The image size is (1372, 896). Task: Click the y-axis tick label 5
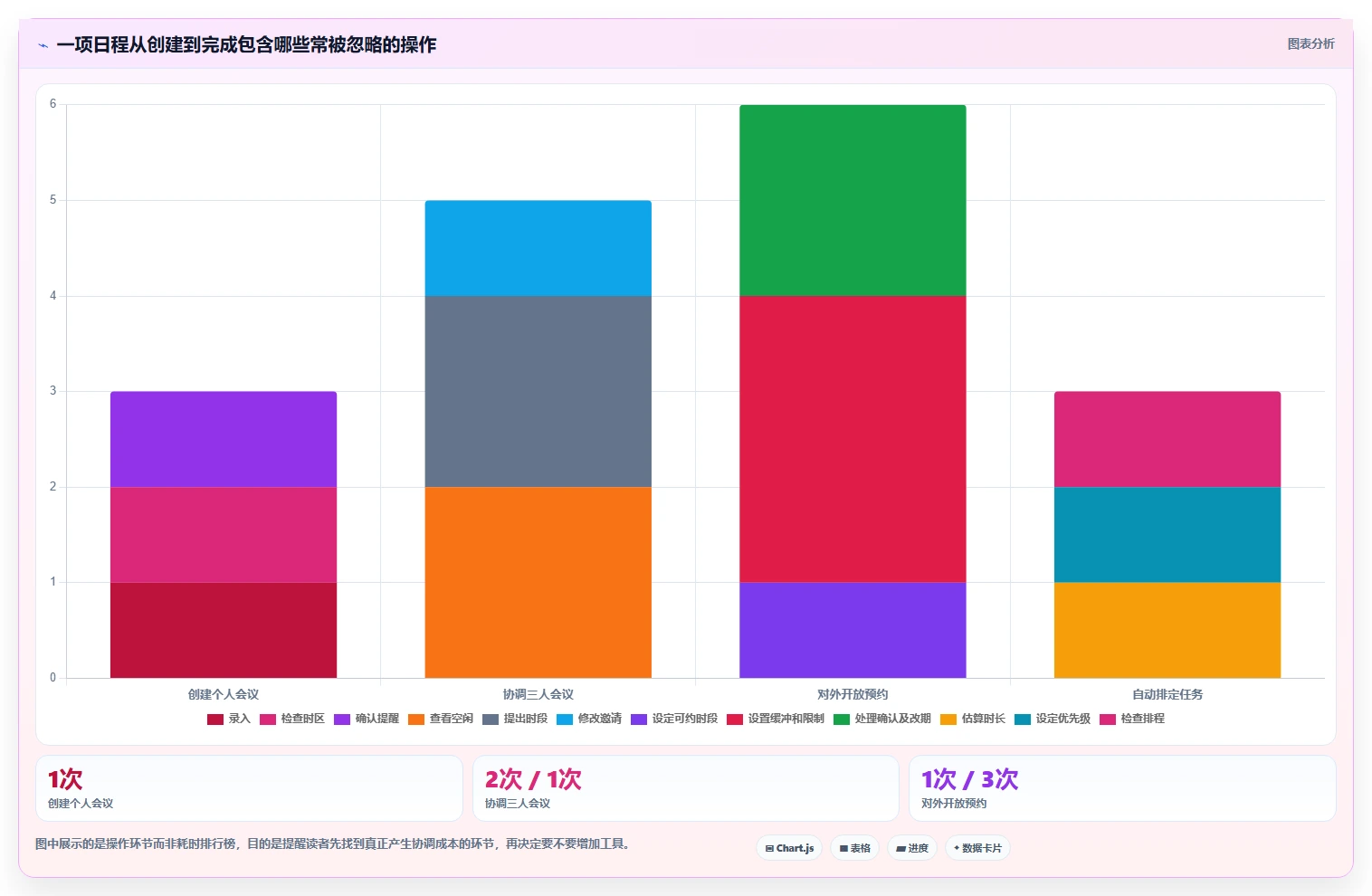tap(52, 200)
